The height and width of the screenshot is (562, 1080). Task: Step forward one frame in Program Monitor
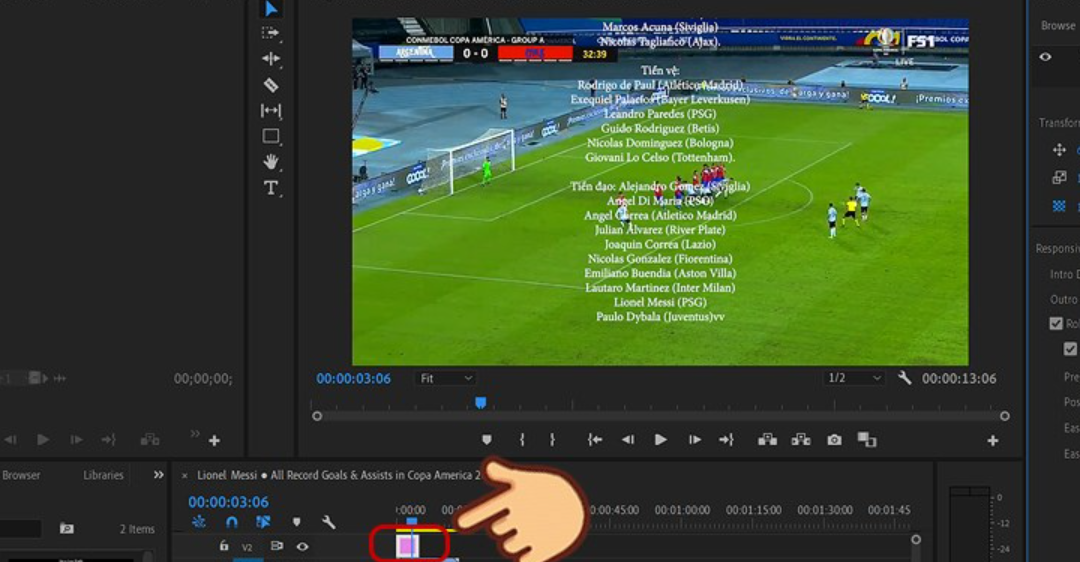[x=694, y=439]
